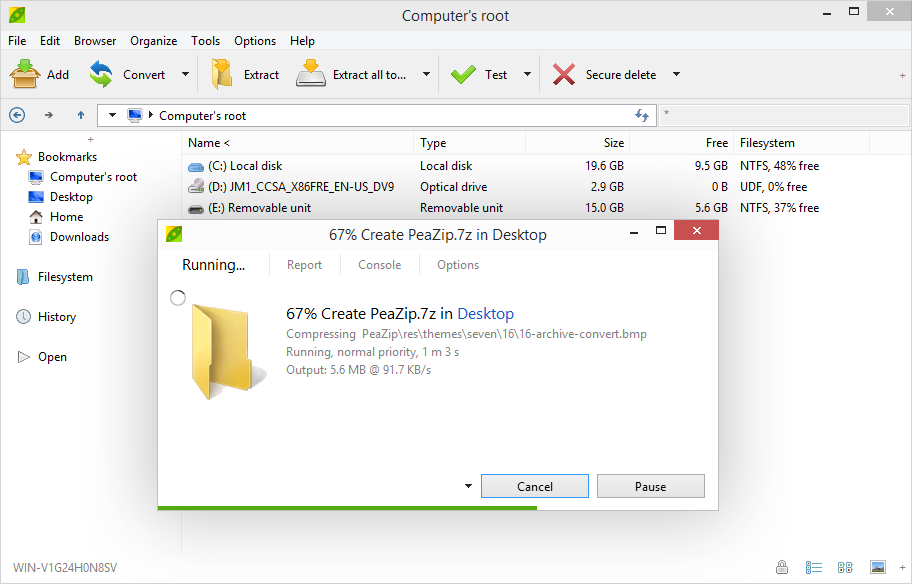Pause the archive creation

coord(650,486)
